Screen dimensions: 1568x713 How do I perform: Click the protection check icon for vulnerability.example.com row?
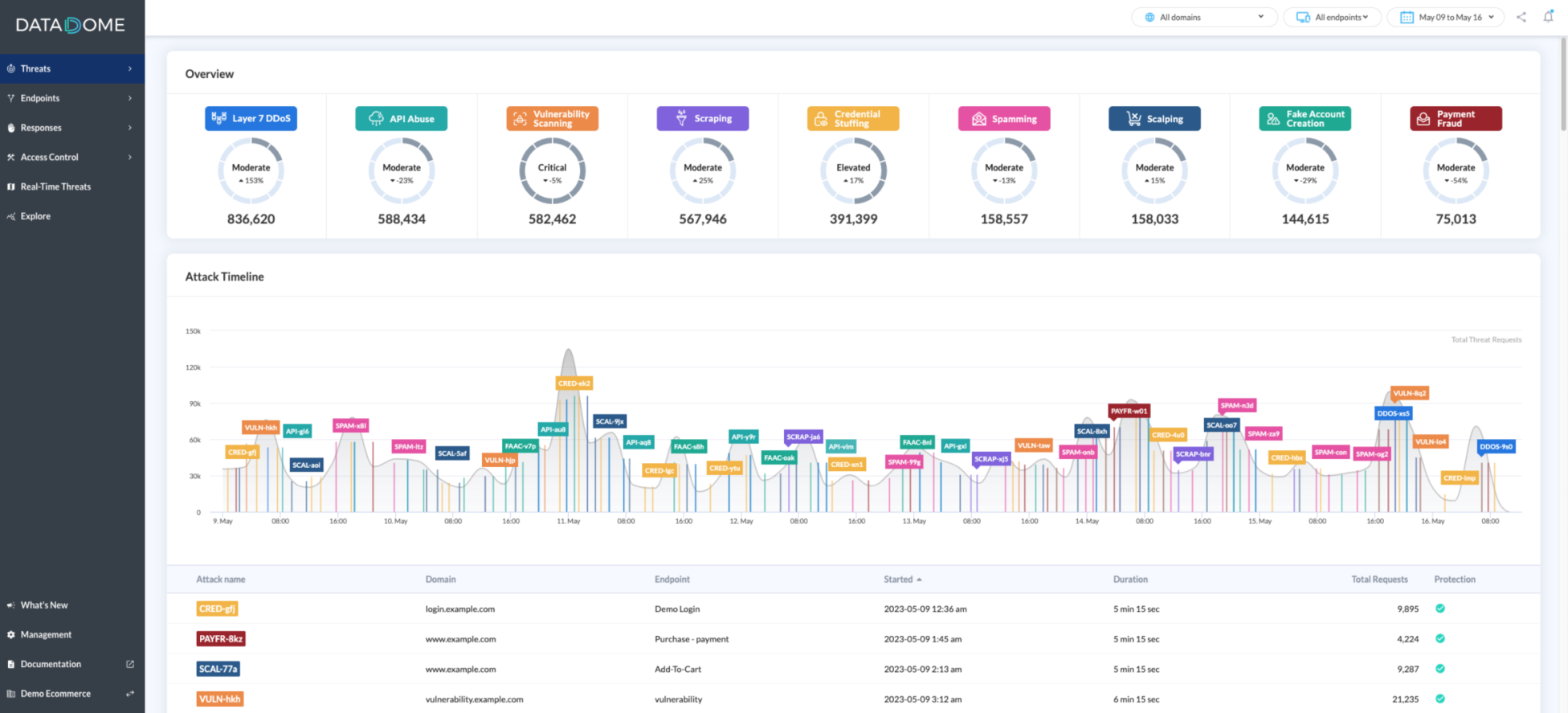click(x=1440, y=699)
